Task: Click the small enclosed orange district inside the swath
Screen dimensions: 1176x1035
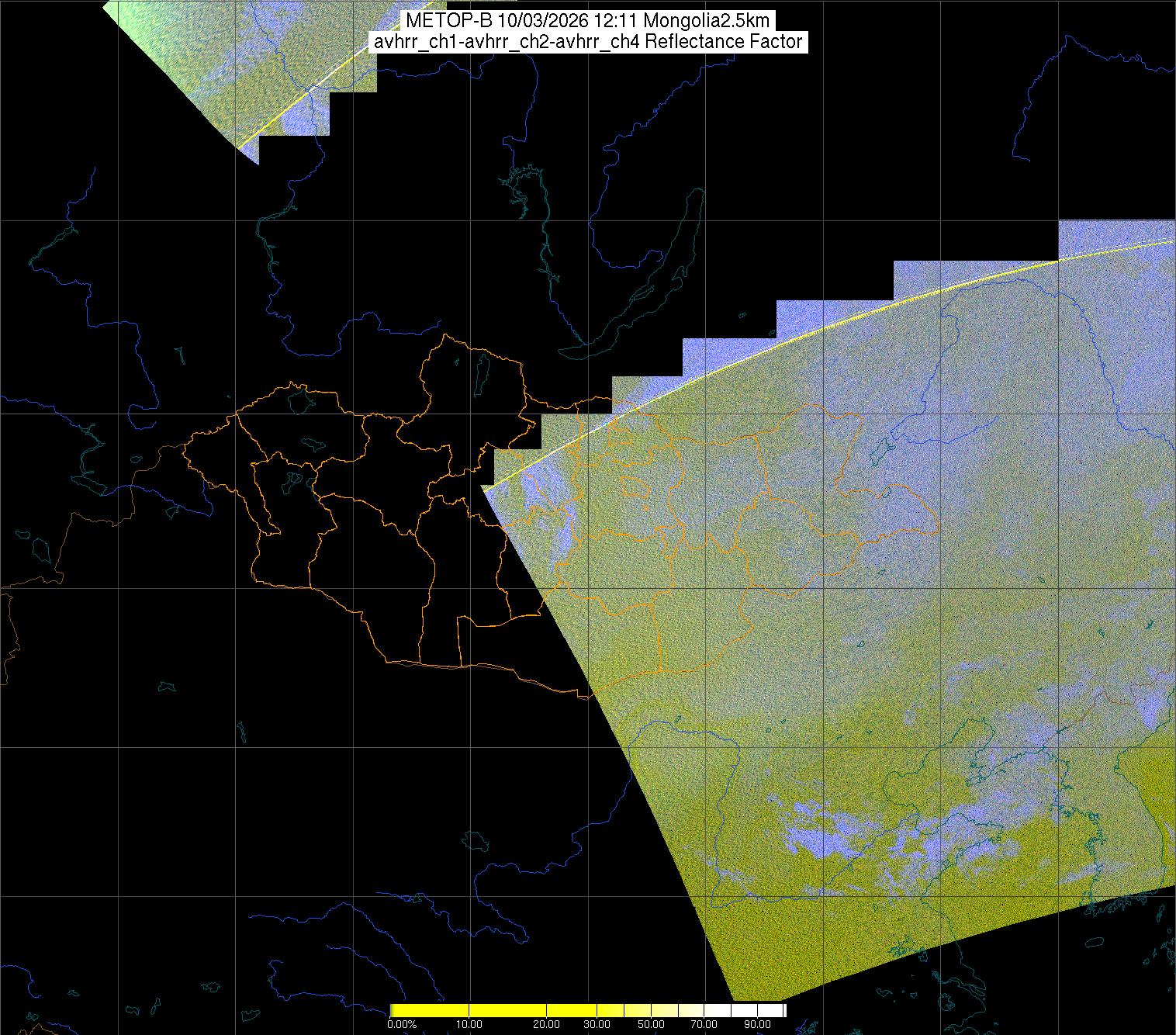Action: (x=636, y=487)
